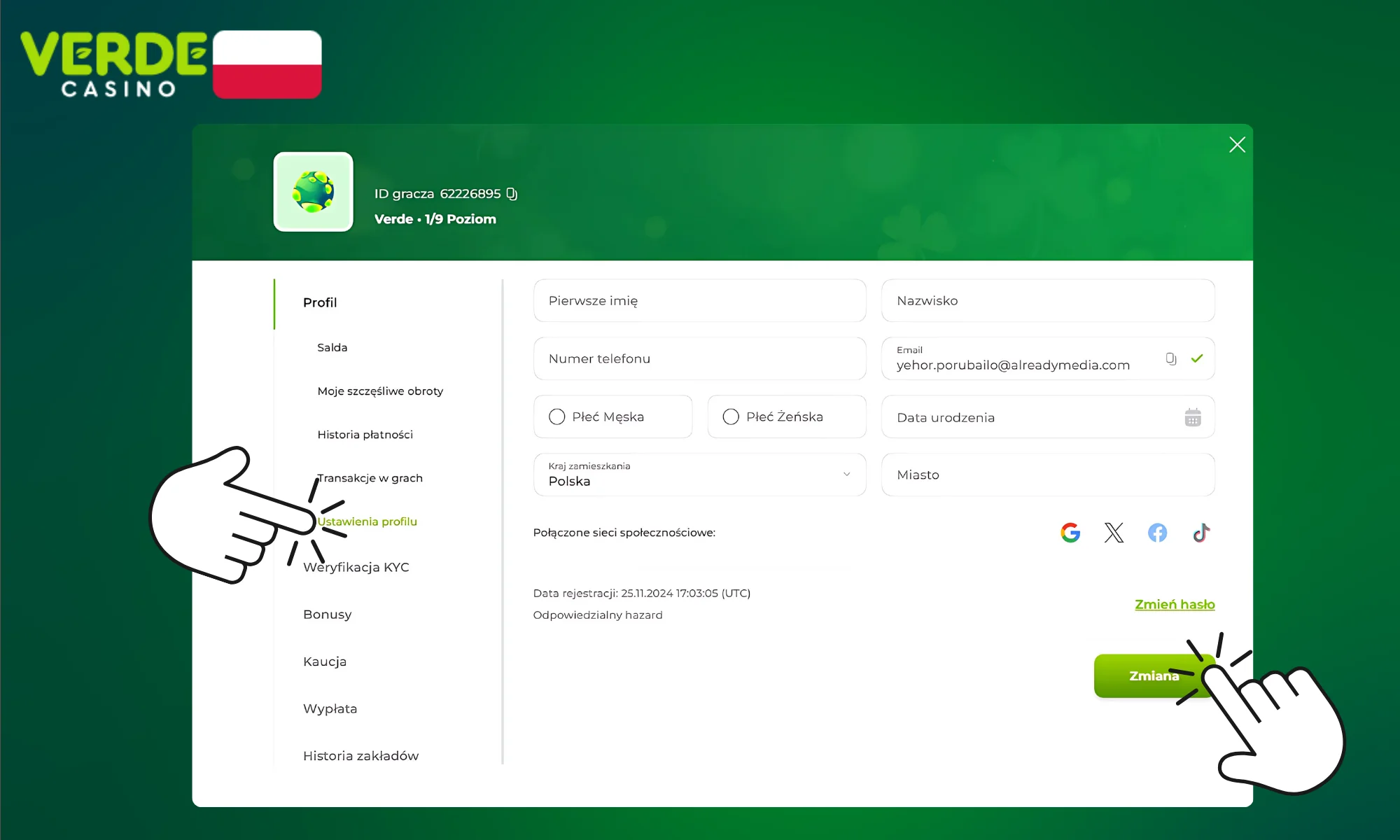
Task: Copy the player ID 62226895
Action: 511,193
